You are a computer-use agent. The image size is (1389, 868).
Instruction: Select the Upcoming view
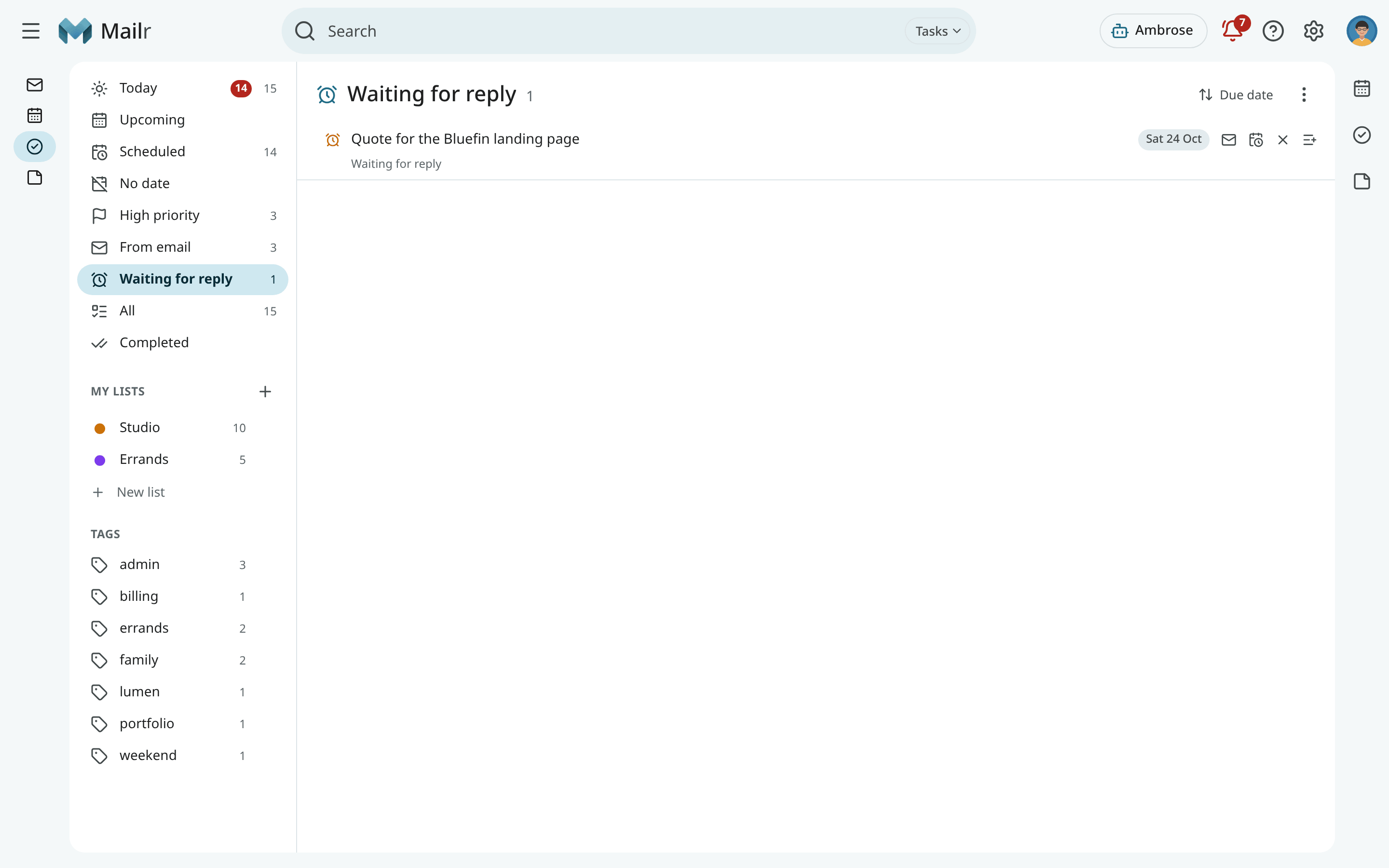(x=182, y=120)
